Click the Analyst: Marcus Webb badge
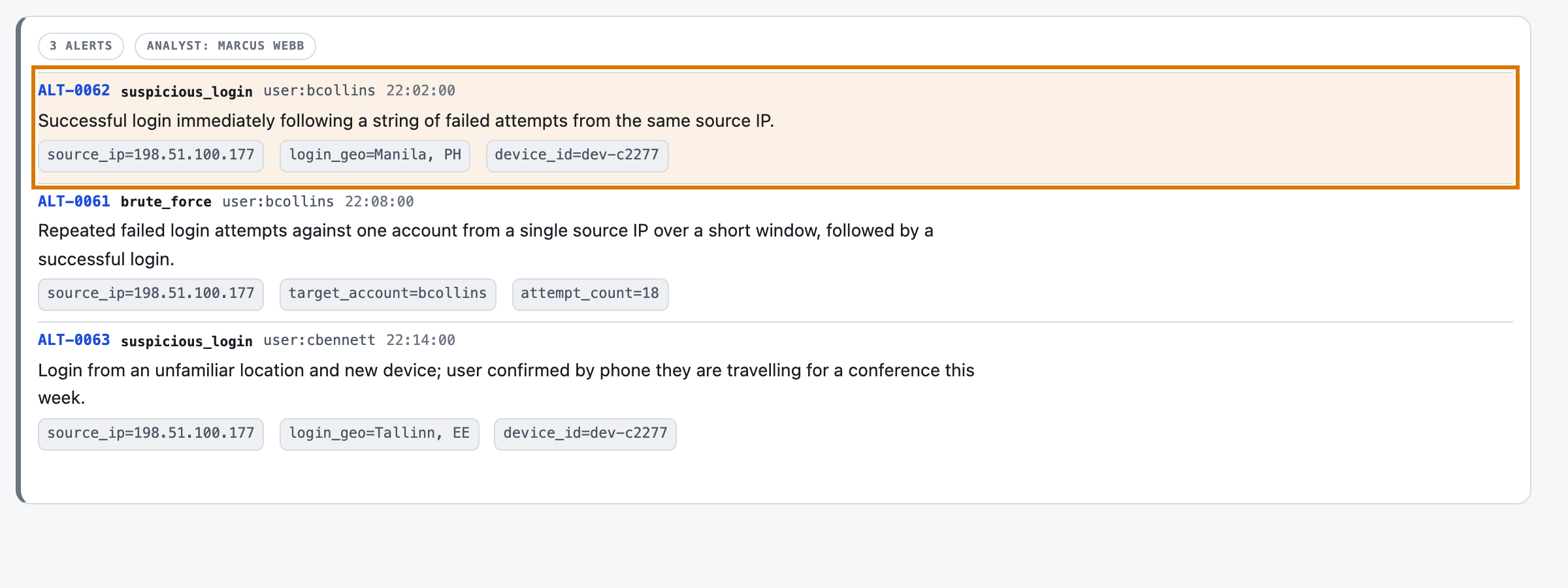The width and height of the screenshot is (1568, 588). [x=225, y=46]
